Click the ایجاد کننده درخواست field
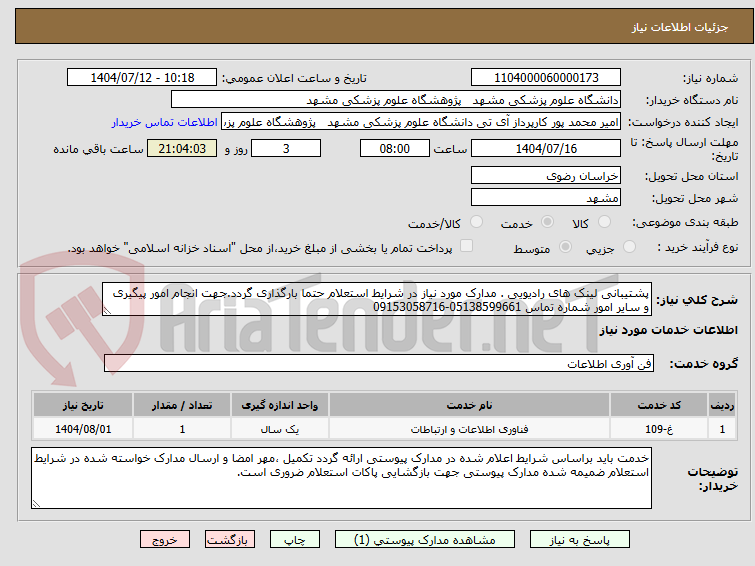 click(421, 122)
